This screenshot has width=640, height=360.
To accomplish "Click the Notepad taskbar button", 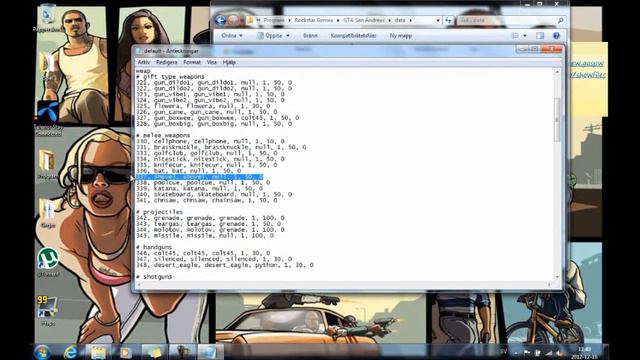I will (x=210, y=352).
